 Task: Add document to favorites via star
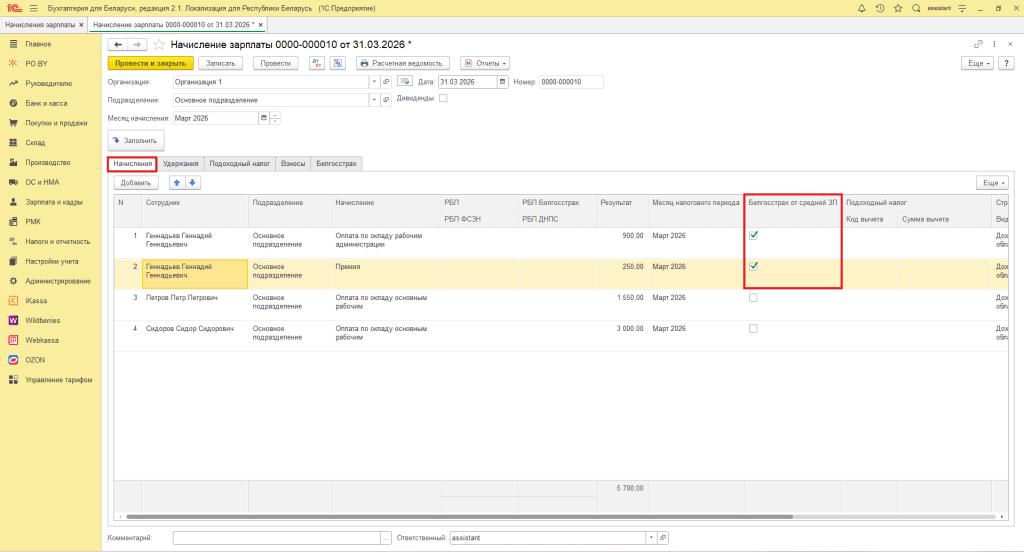click(159, 44)
